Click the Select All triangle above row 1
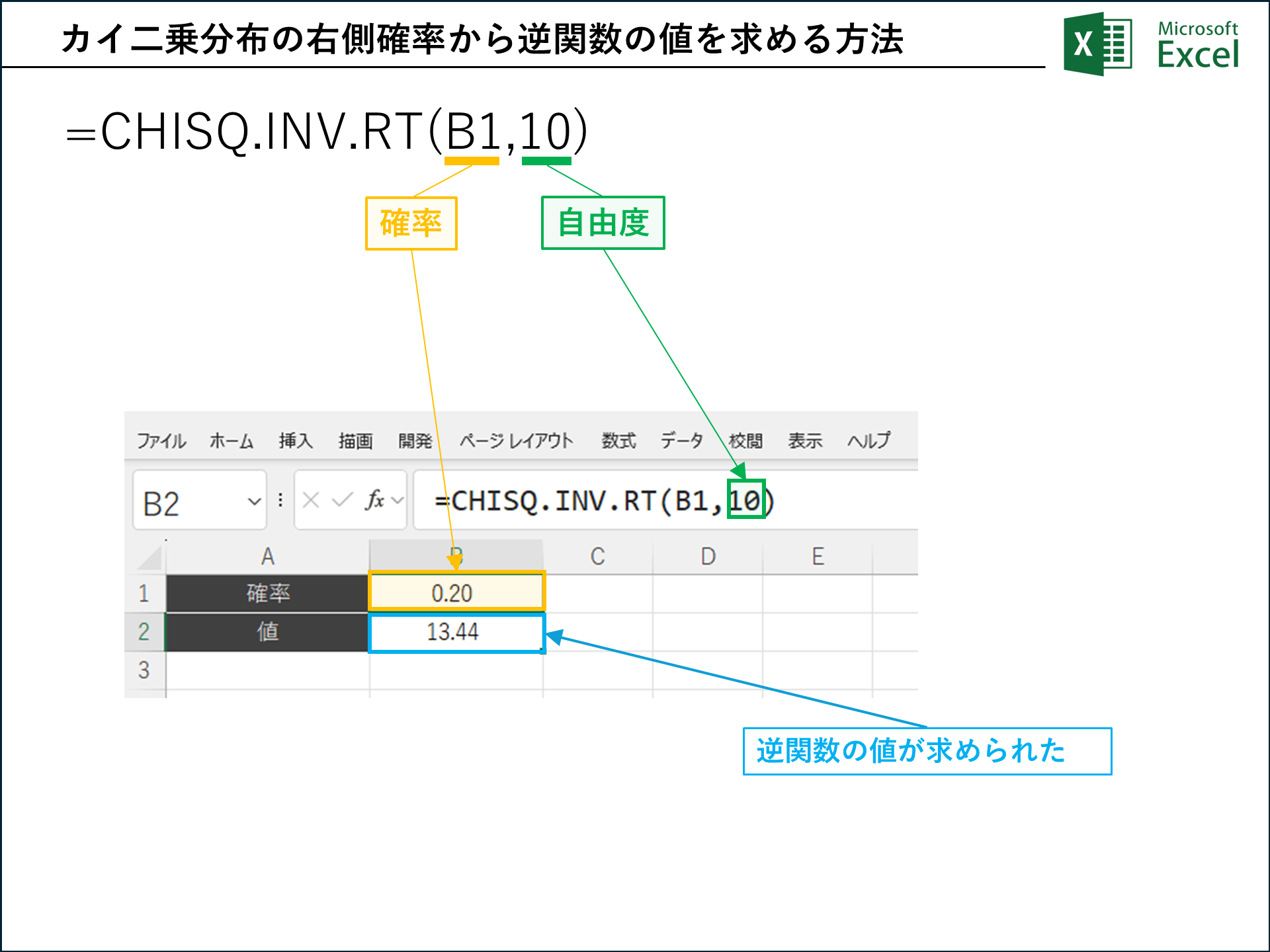Image resolution: width=1270 pixels, height=952 pixels. pos(149,555)
